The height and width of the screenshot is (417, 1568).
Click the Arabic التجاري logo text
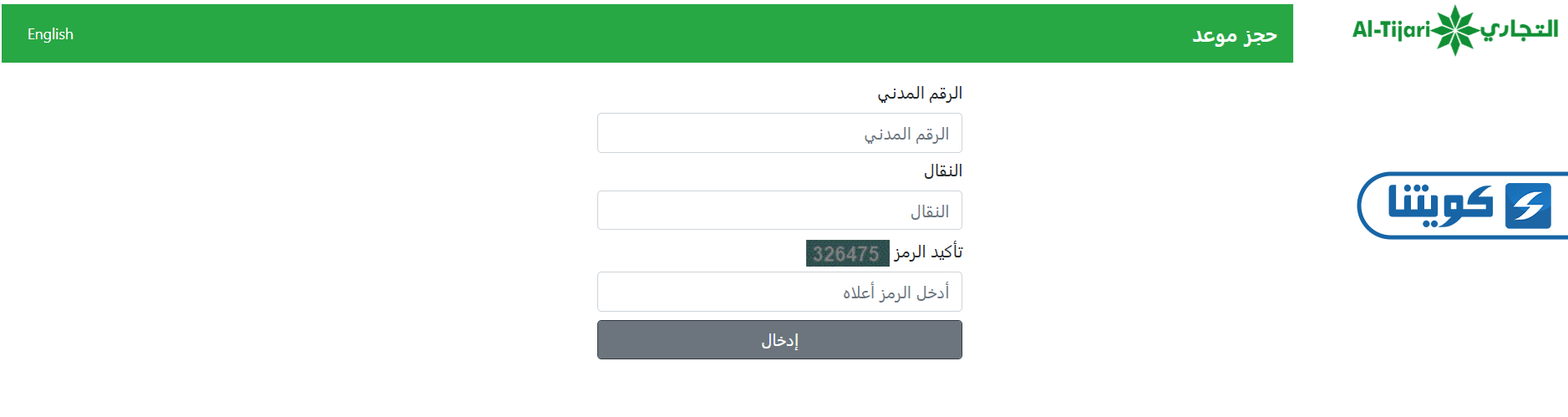1520,29
